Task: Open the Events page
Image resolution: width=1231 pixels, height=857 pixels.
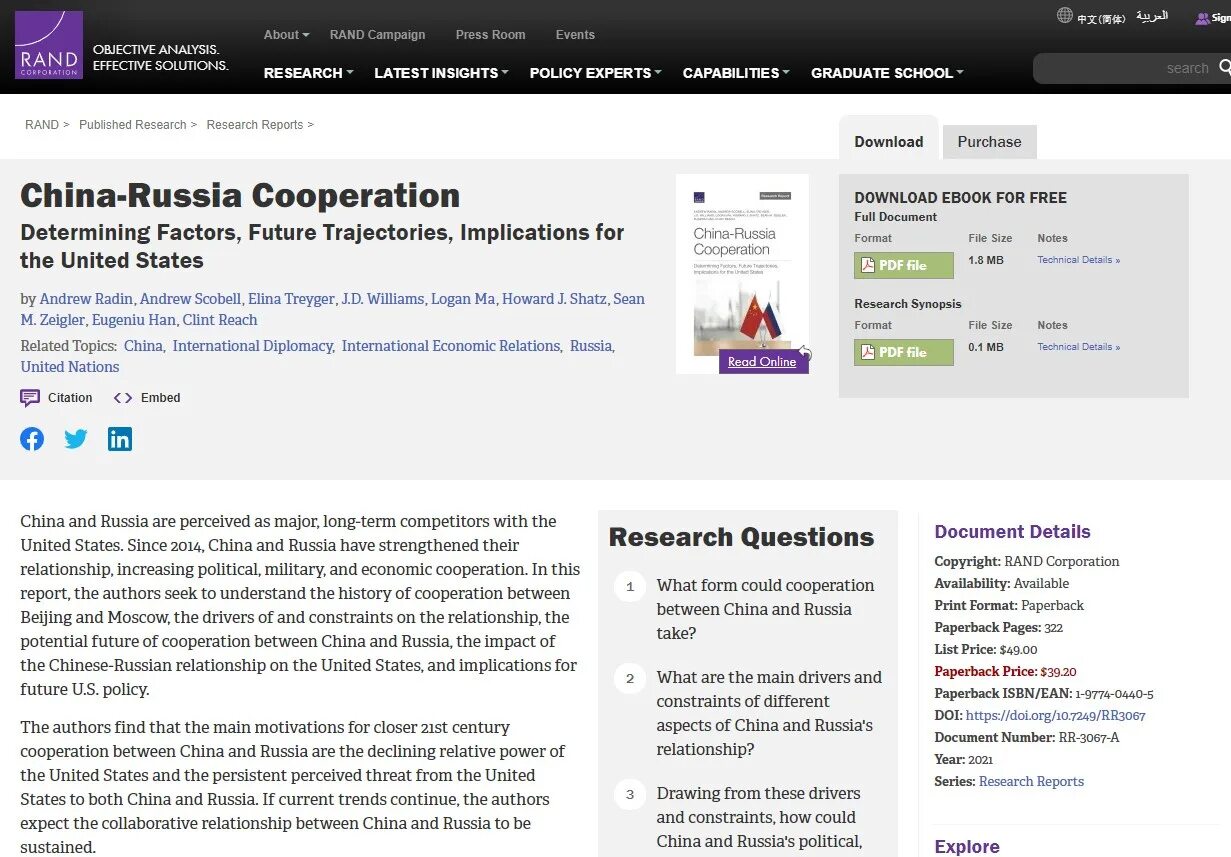Action: [x=575, y=35]
